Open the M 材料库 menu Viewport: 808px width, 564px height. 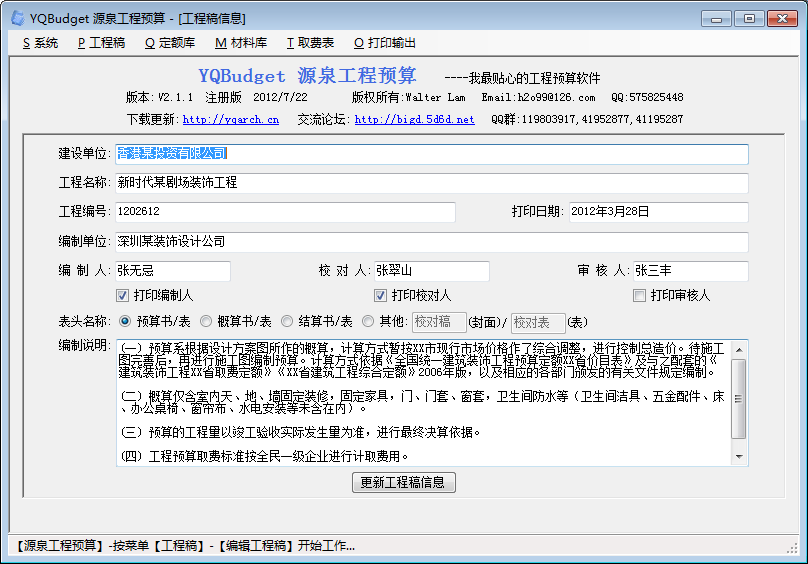241,43
